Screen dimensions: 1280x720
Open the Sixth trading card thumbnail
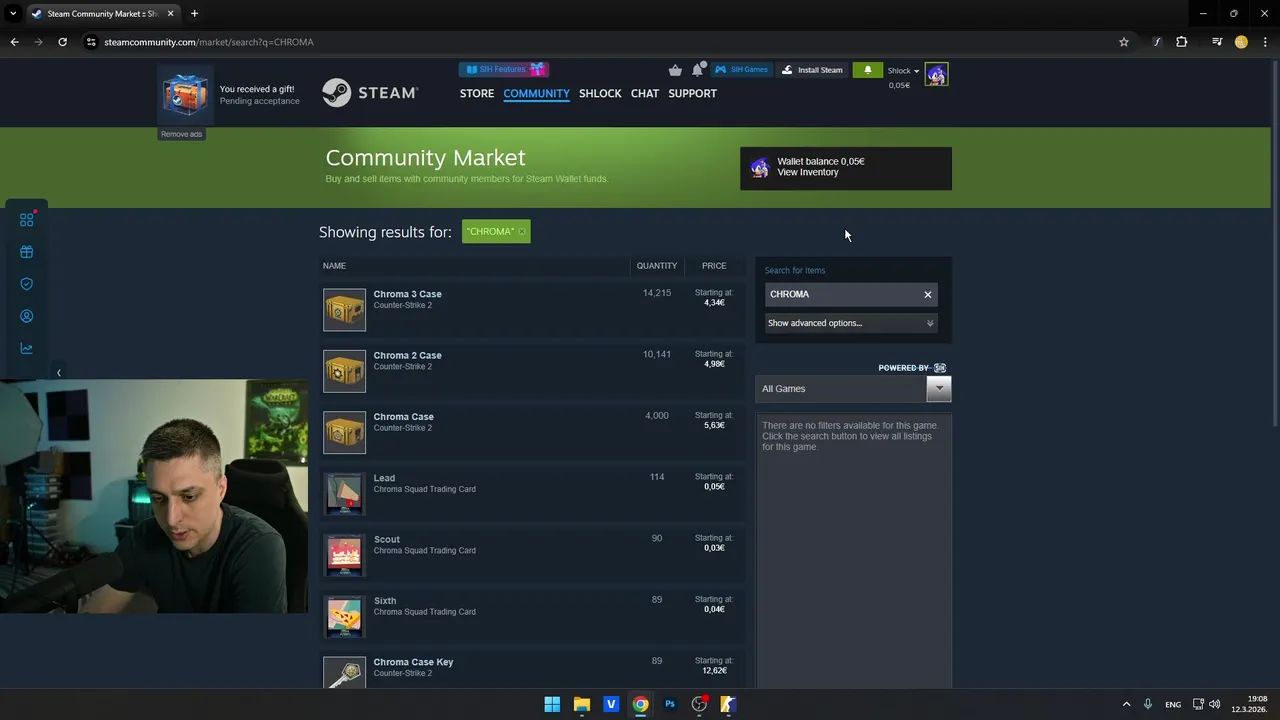344,616
